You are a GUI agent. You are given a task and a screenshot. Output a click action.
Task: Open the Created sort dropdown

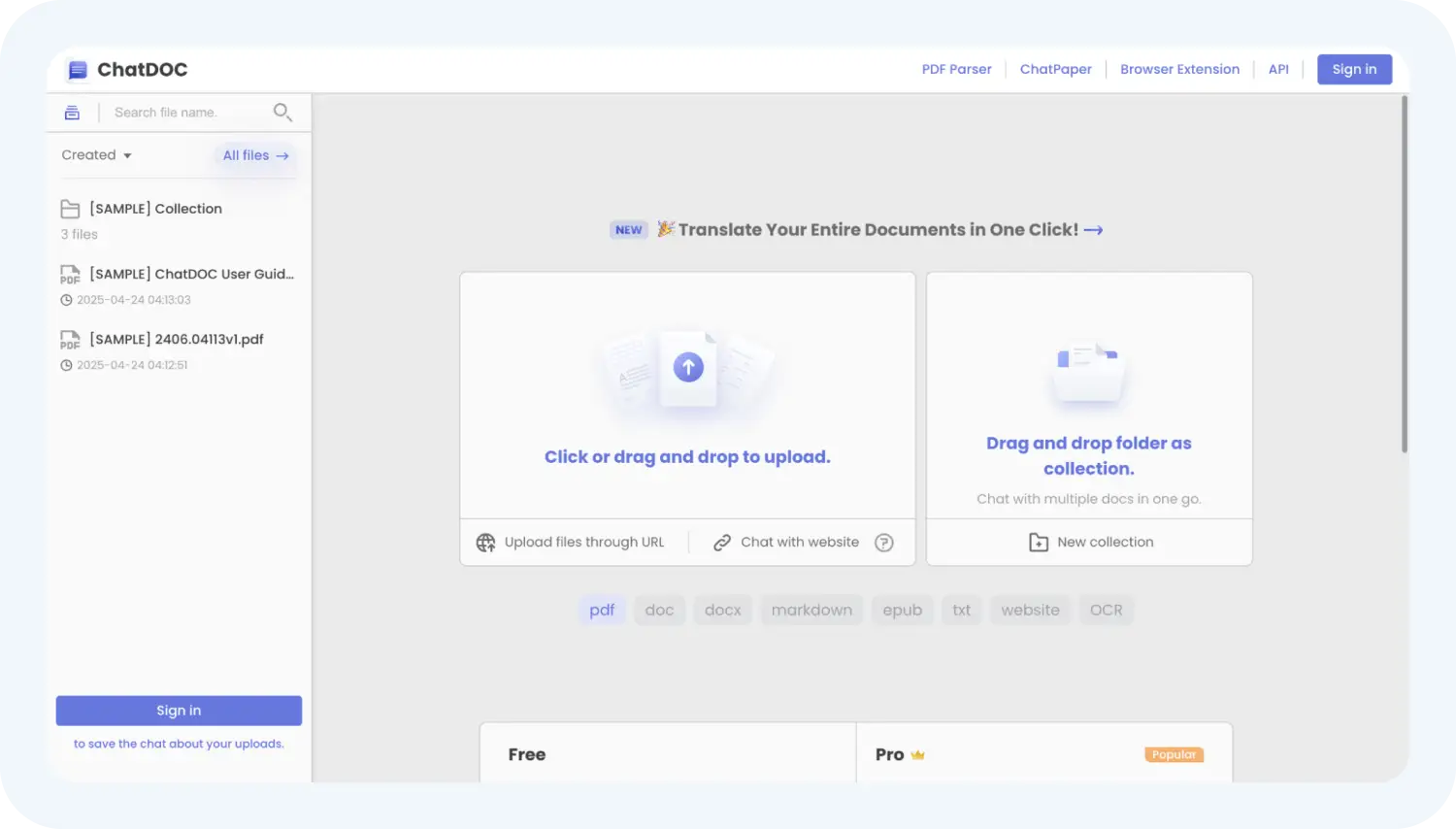(x=96, y=155)
